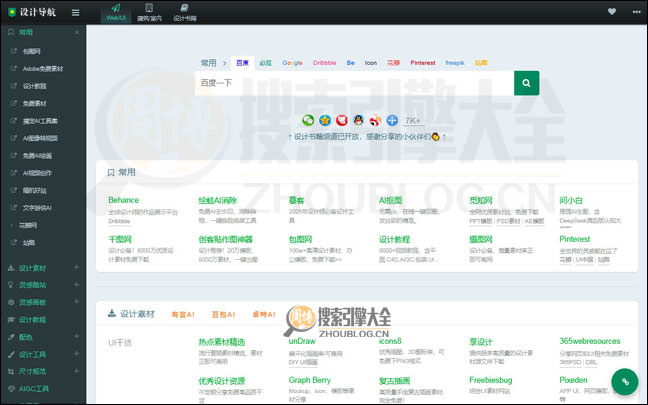The width and height of the screenshot is (648, 405).
Task: Click the bookmark icon in 常用 section header
Action: [x=111, y=172]
